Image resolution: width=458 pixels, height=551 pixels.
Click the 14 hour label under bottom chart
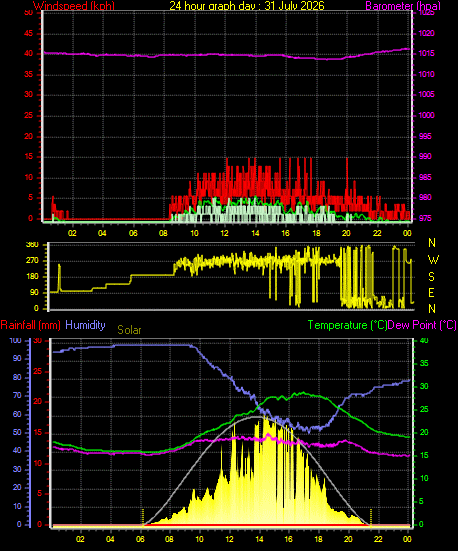259,539
